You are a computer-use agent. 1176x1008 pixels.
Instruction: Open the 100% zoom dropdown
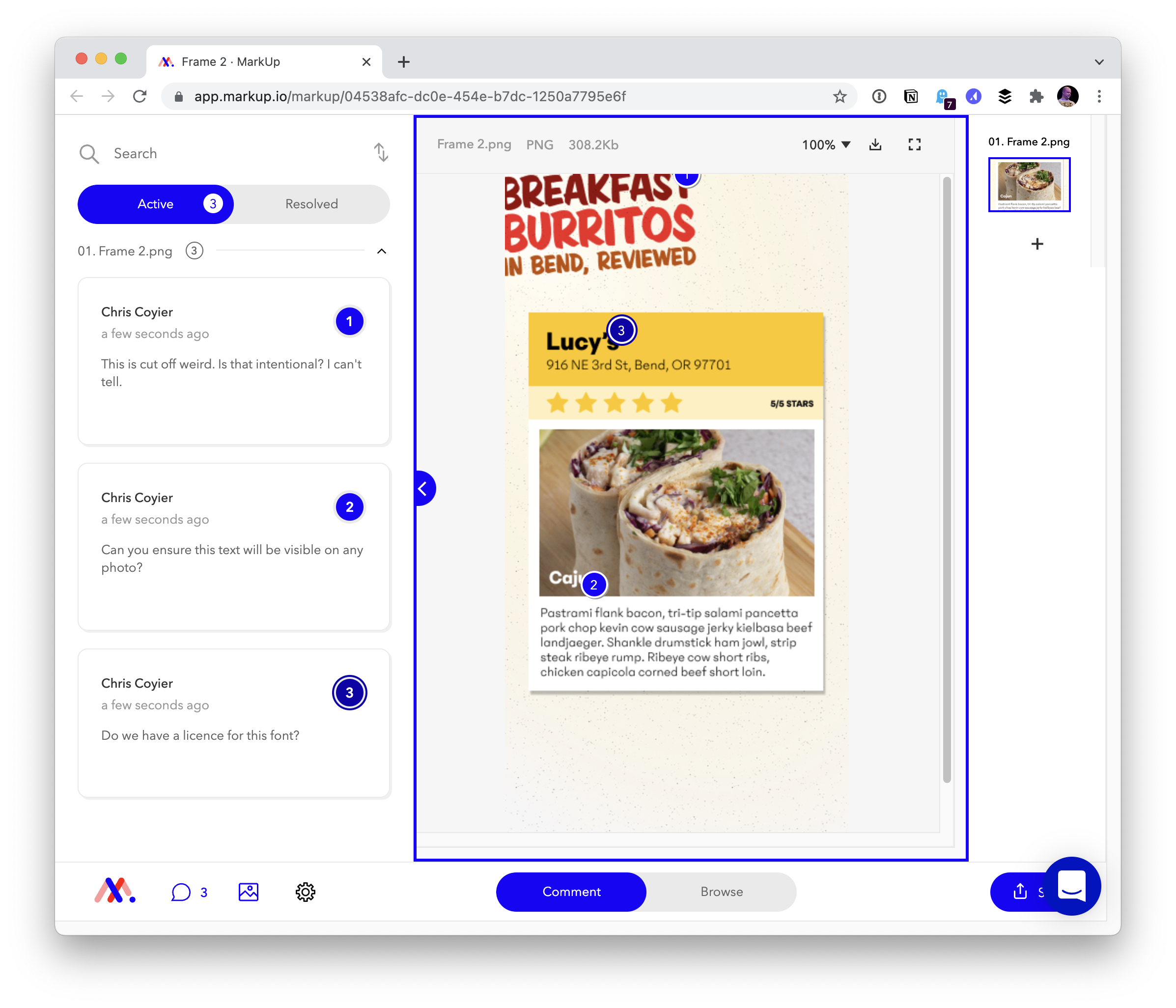pos(826,145)
